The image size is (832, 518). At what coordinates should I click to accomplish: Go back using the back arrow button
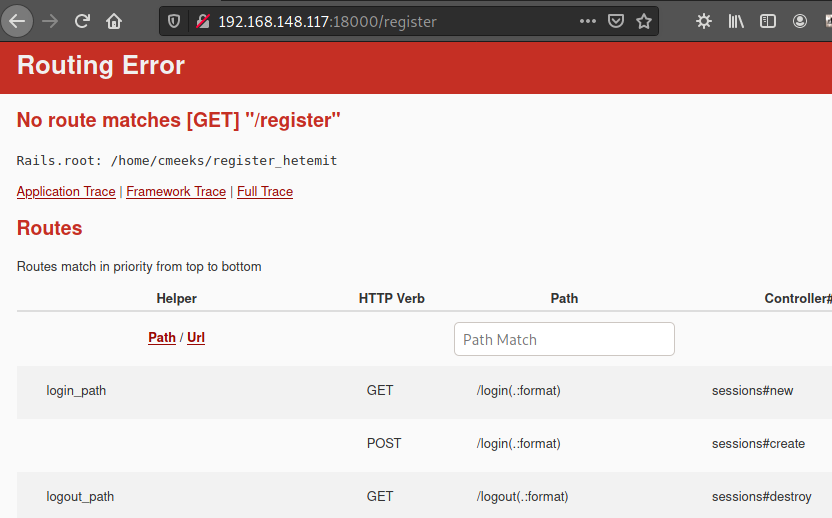point(17,21)
